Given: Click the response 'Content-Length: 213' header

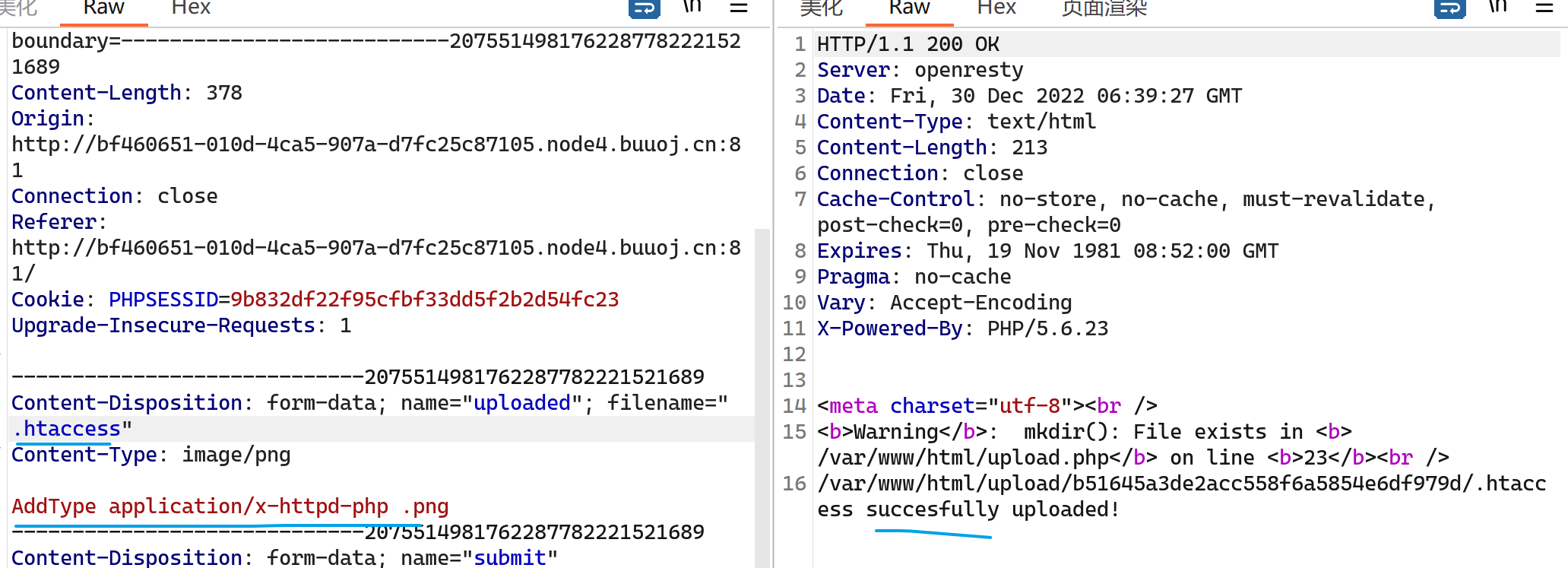Looking at the screenshot, I should pyautogui.click(x=933, y=148).
